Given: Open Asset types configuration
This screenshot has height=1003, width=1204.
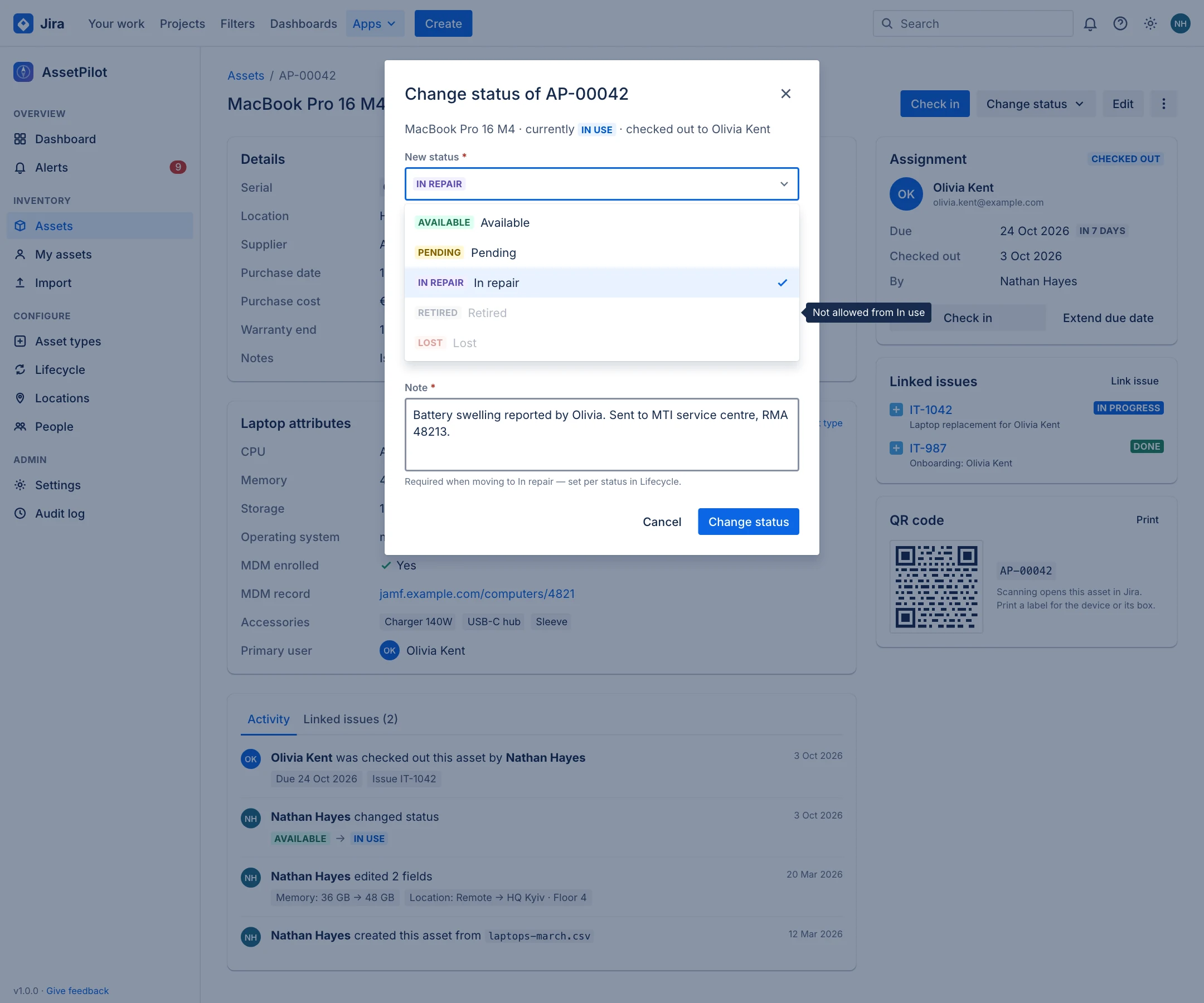Looking at the screenshot, I should (100, 341).
